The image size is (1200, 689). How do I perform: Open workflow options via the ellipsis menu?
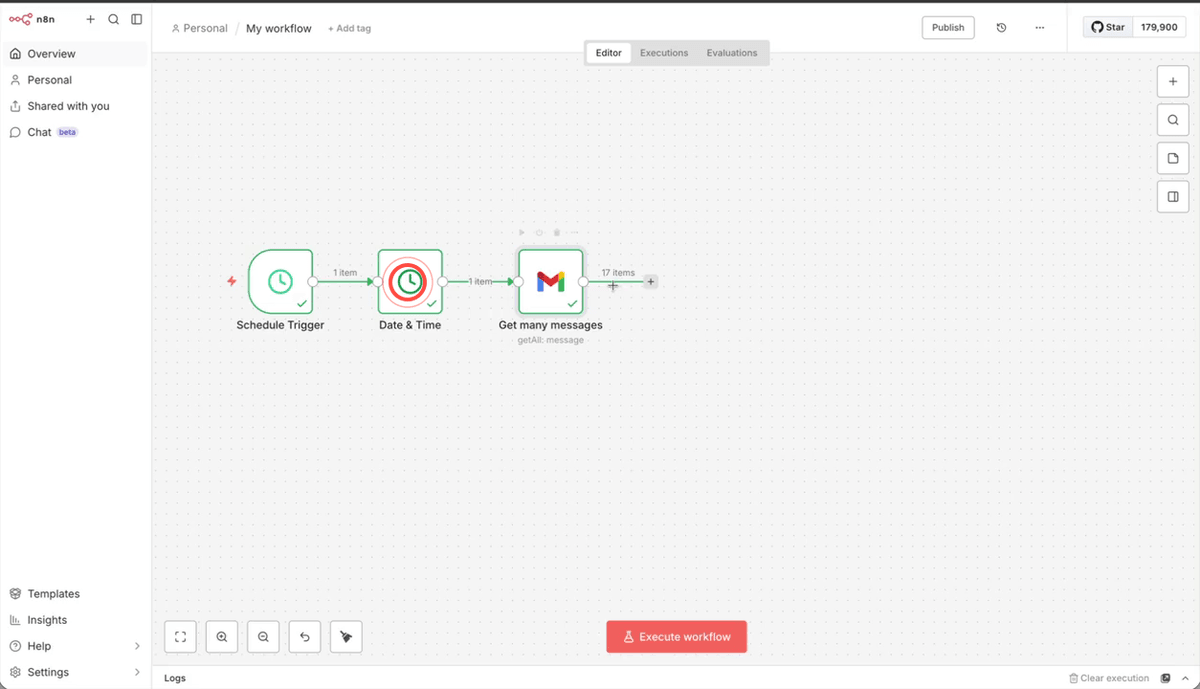tap(1039, 27)
